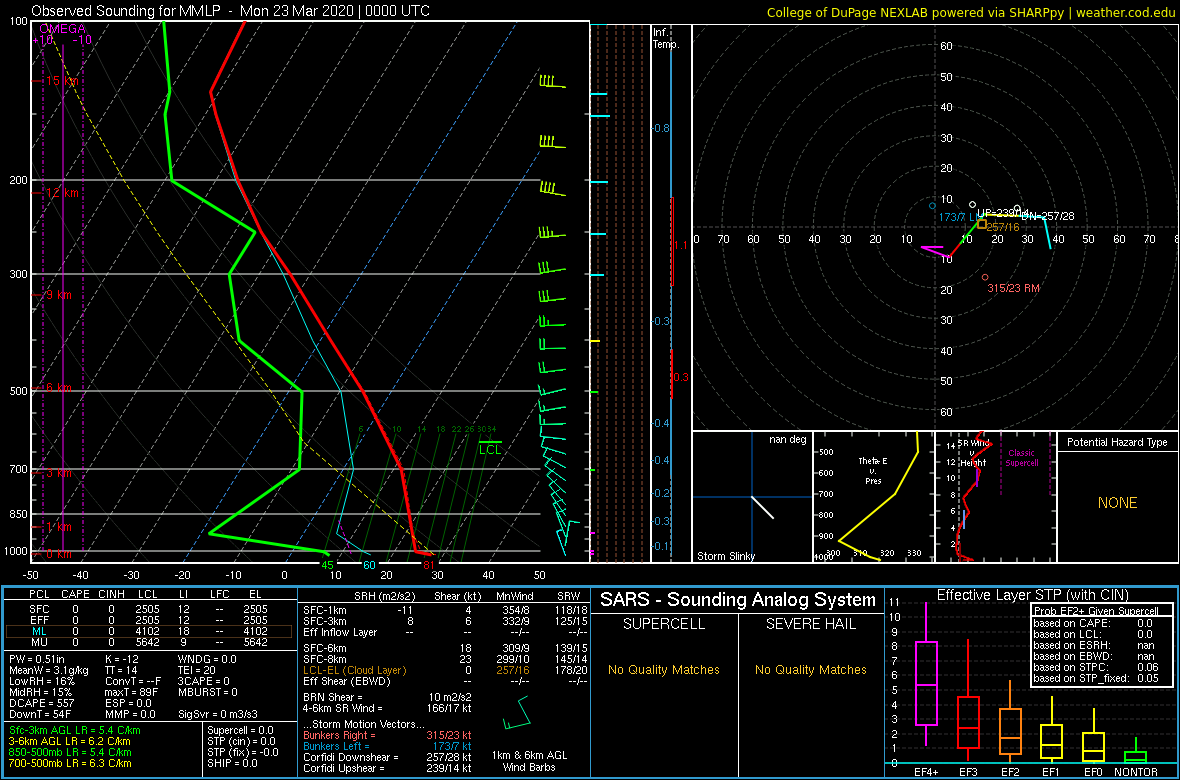Screen dimensions: 1180x780
Task: Click the 'LCL-EL (Cloud Layer)' row label
Action: tap(354, 670)
